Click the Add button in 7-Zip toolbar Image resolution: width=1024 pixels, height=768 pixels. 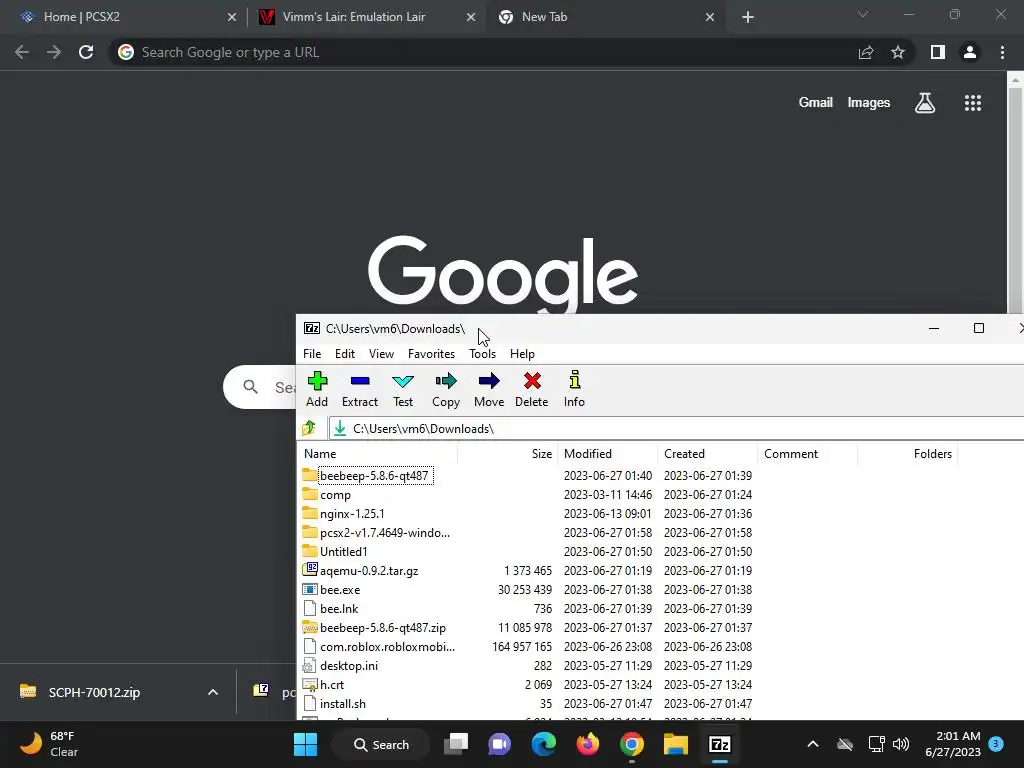pos(317,389)
